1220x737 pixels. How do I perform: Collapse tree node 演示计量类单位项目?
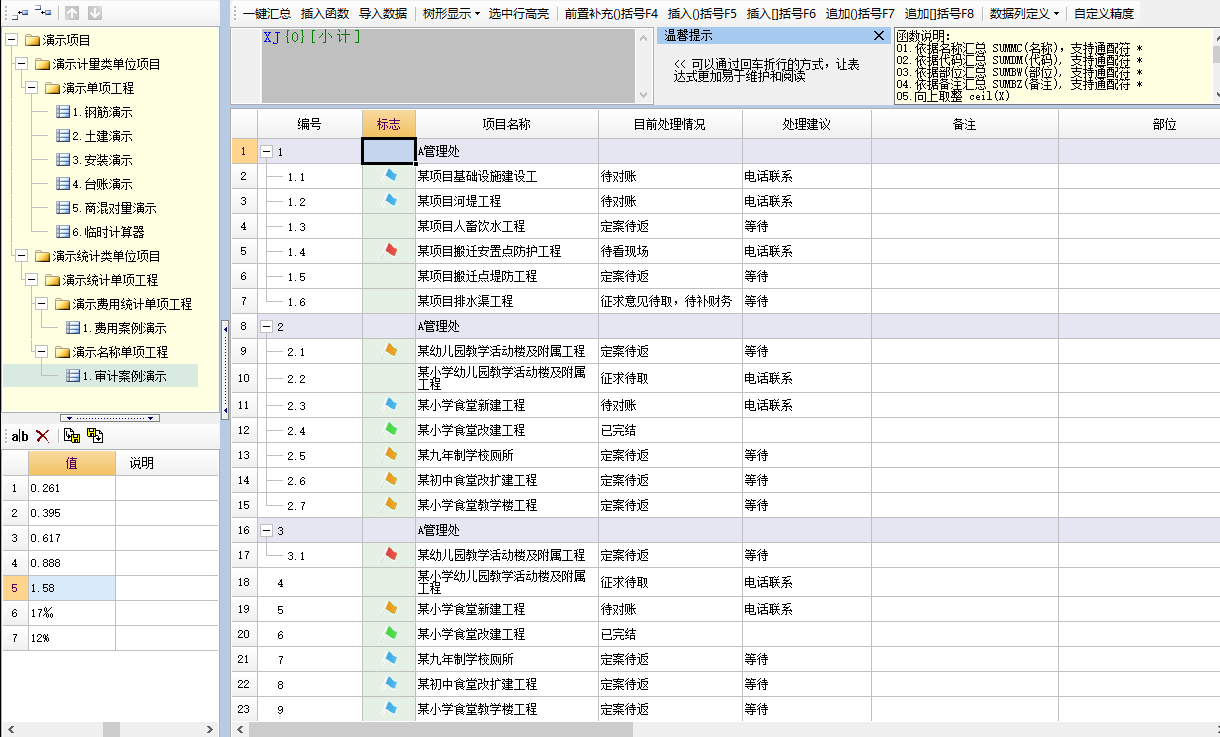tap(22, 62)
